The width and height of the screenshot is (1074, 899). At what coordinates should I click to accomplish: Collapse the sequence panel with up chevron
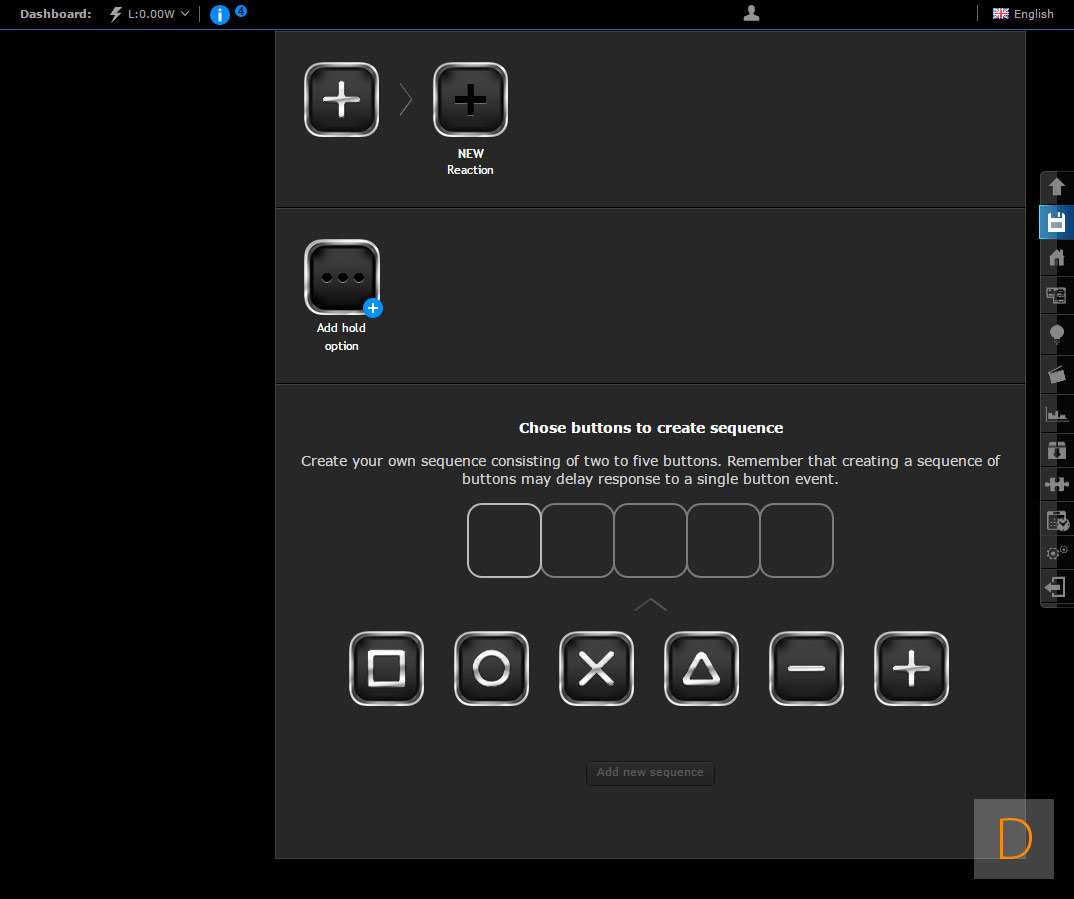[x=650, y=605]
